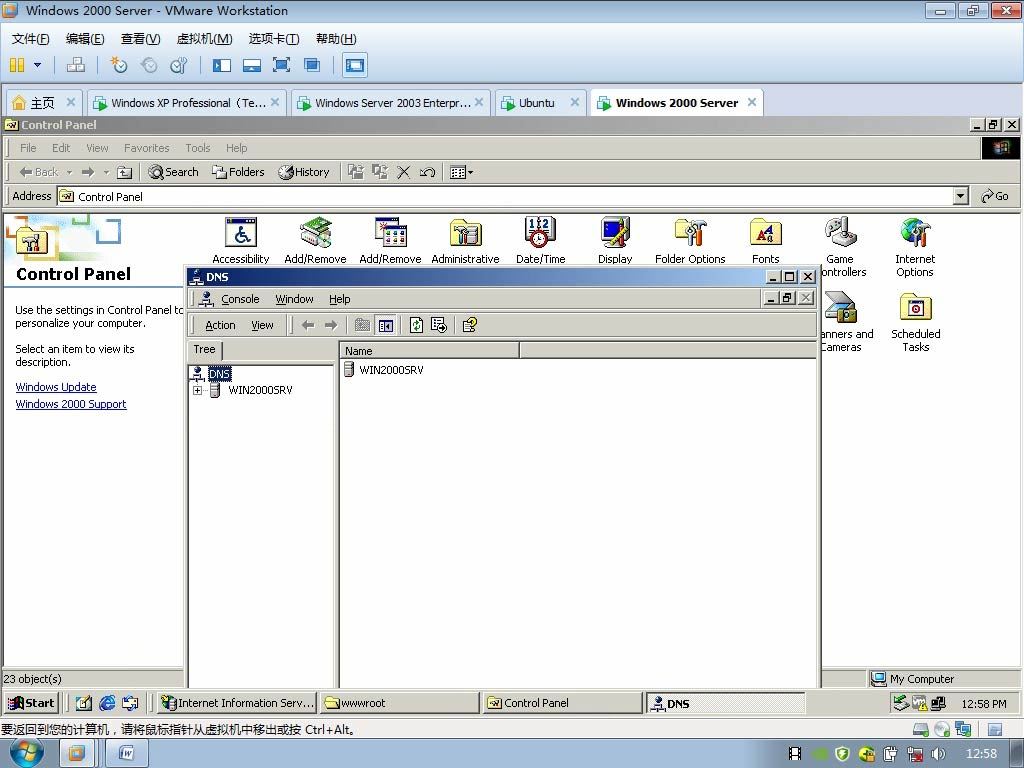
Task: Open Address bar dropdown arrow
Action: click(x=960, y=196)
